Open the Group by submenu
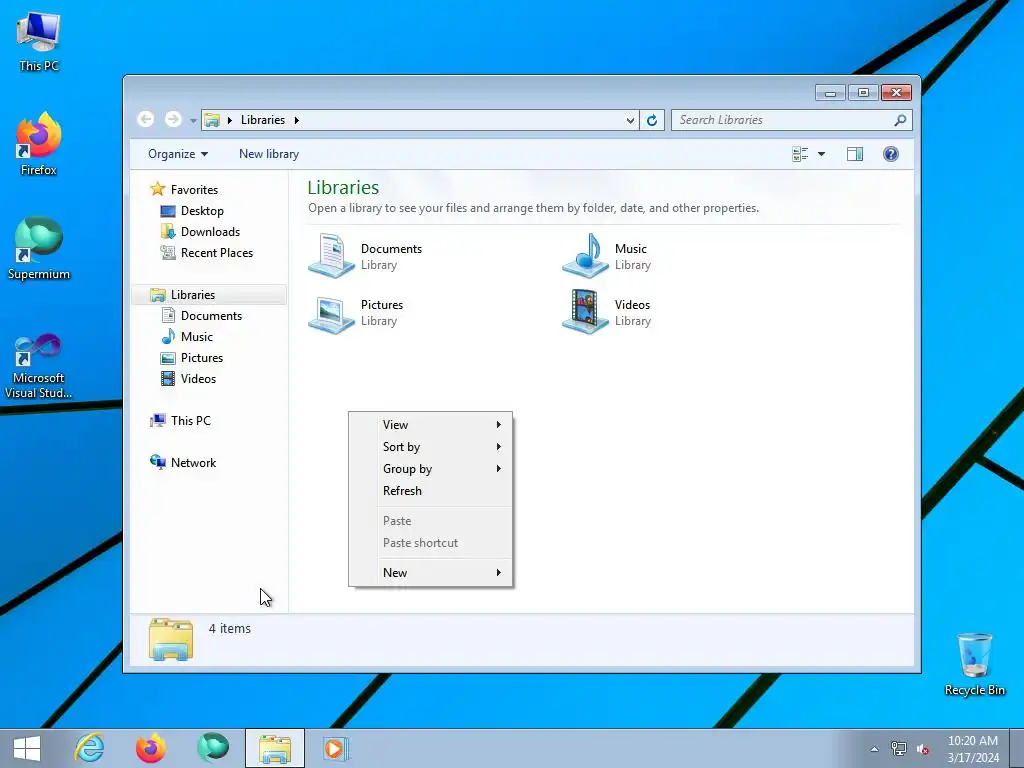The height and width of the screenshot is (768, 1024). [430, 469]
